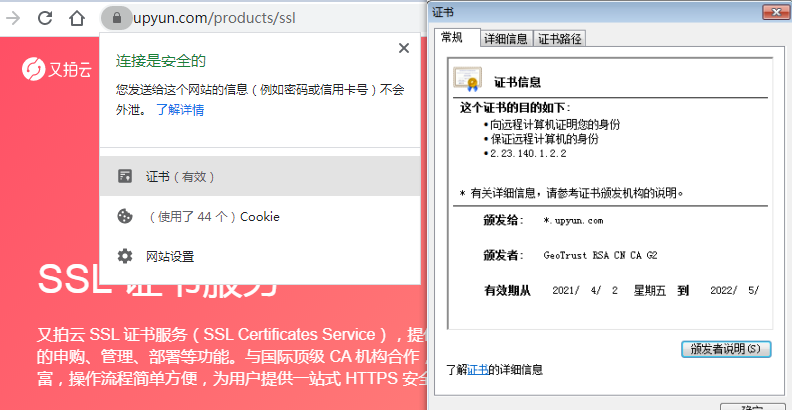Open the 证书（有效）entry
The height and width of the screenshot is (410, 792).
point(260,176)
